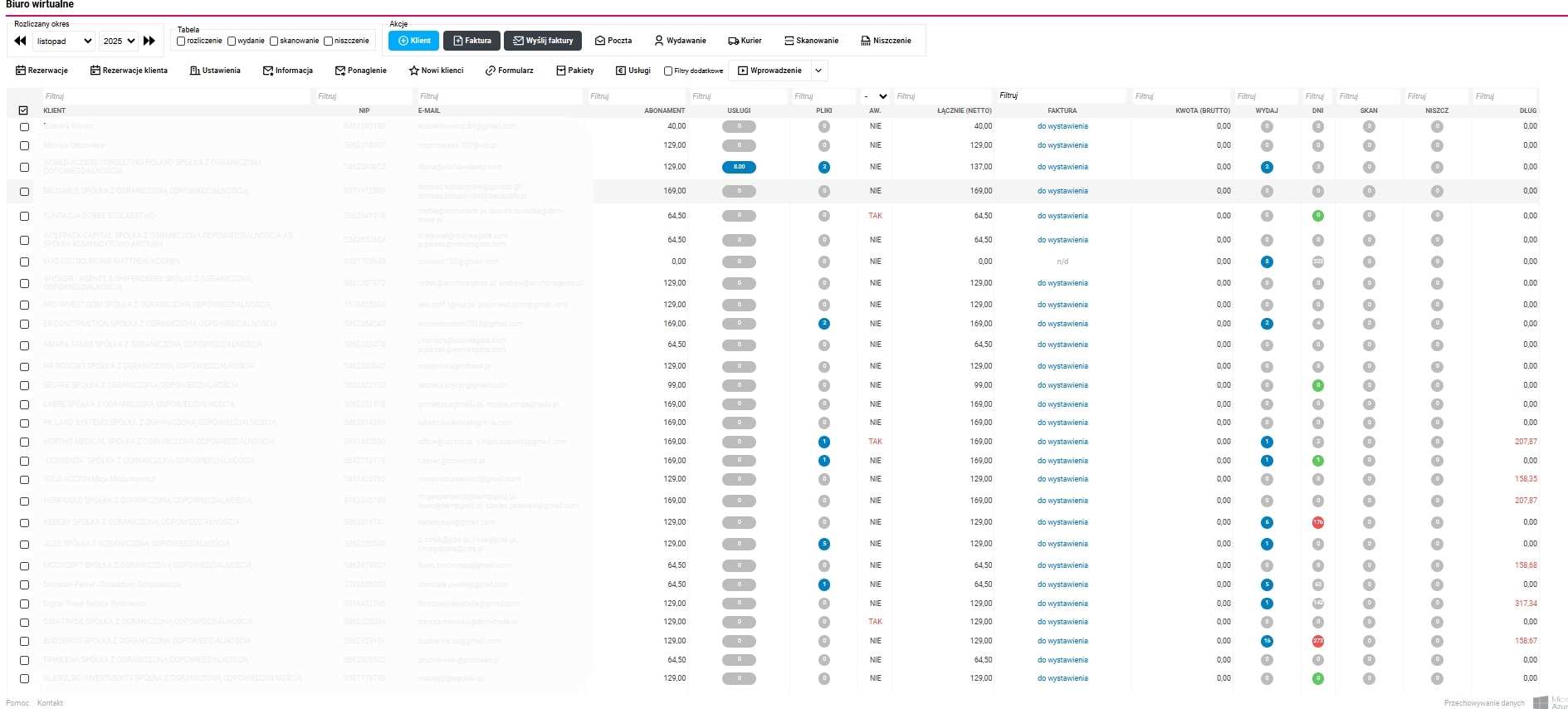Open Ustawienia settings
Image resolution: width=1568 pixels, height=709 pixels.
pos(215,71)
